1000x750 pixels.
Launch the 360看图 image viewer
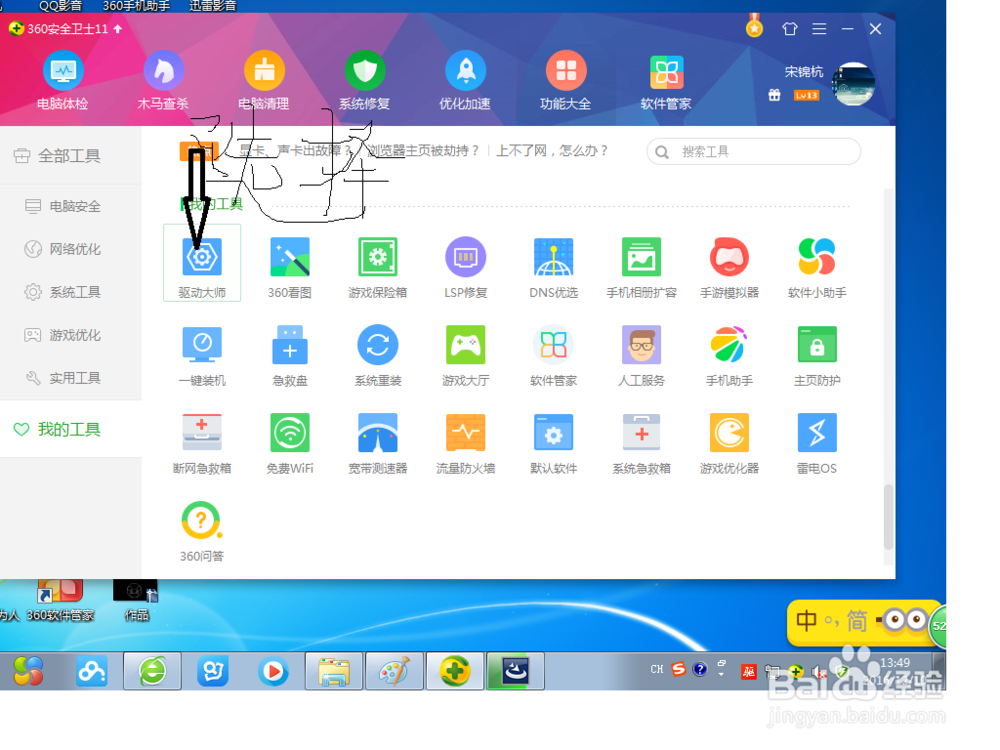[290, 268]
